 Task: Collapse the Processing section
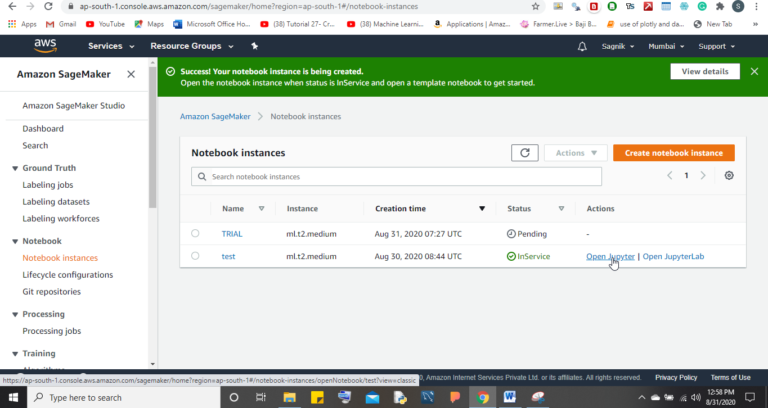(15, 314)
